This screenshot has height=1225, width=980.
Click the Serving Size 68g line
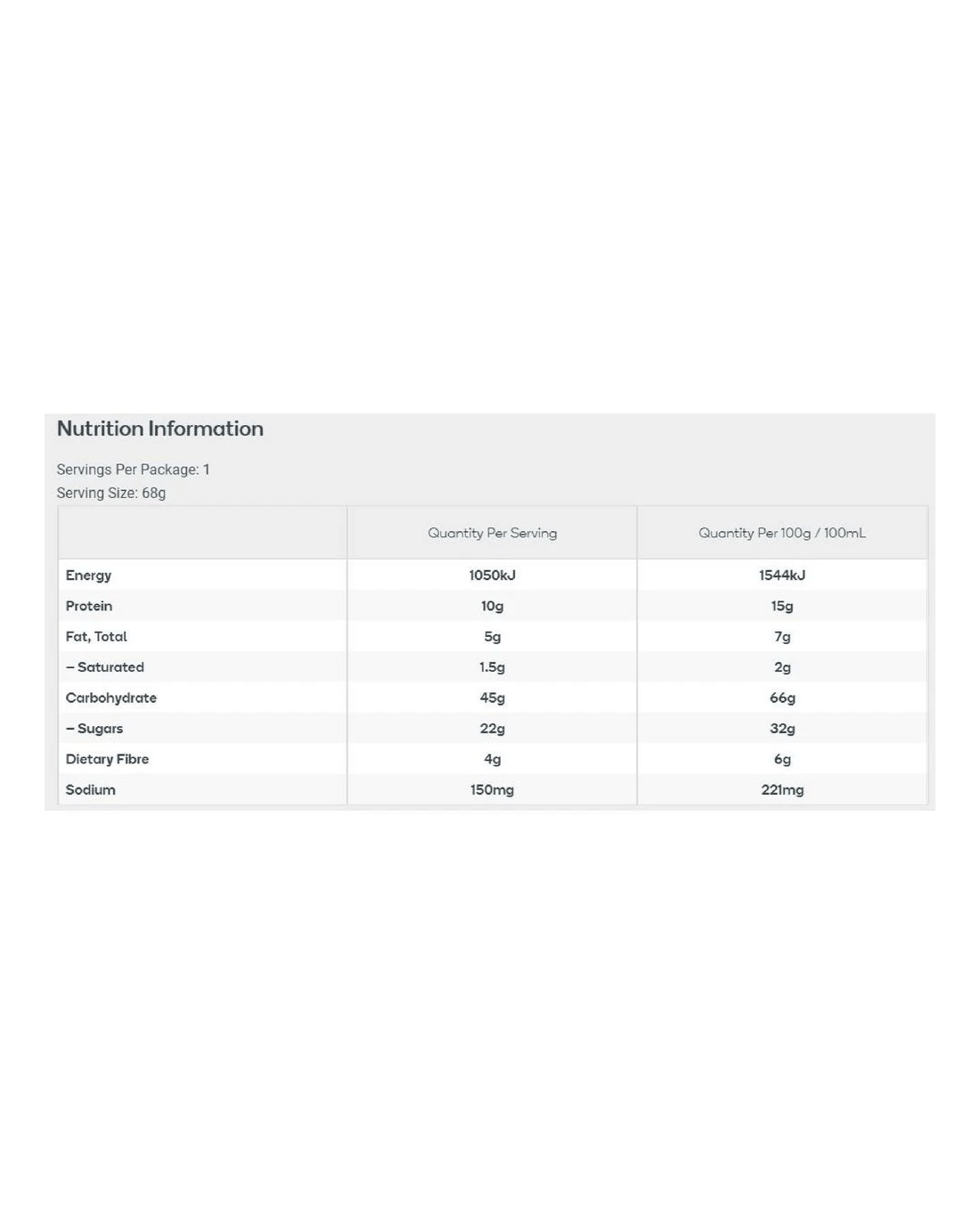[x=111, y=493]
